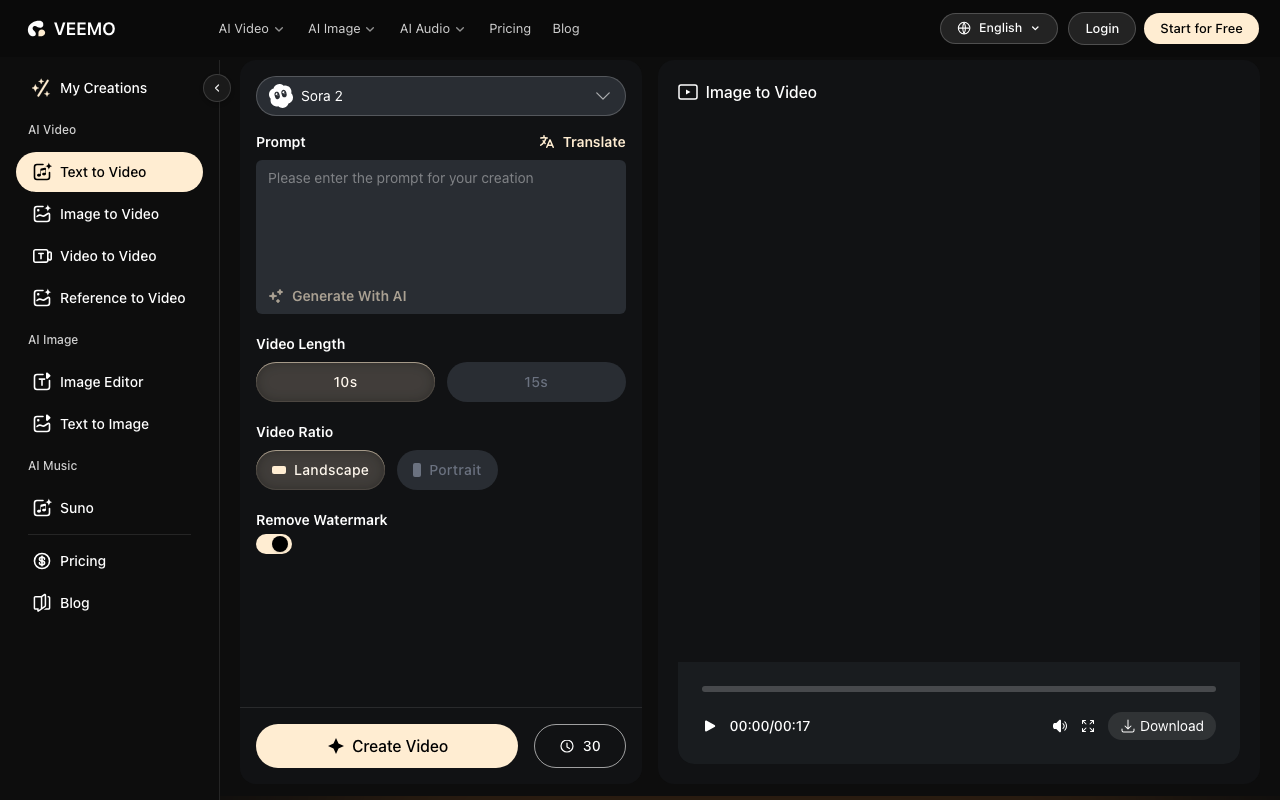1280x800 pixels.
Task: Collapse the left sidebar with arrow icon
Action: coord(217,88)
